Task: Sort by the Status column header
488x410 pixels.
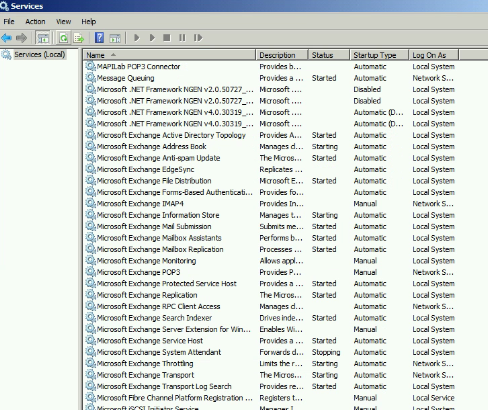Action: click(x=329, y=55)
